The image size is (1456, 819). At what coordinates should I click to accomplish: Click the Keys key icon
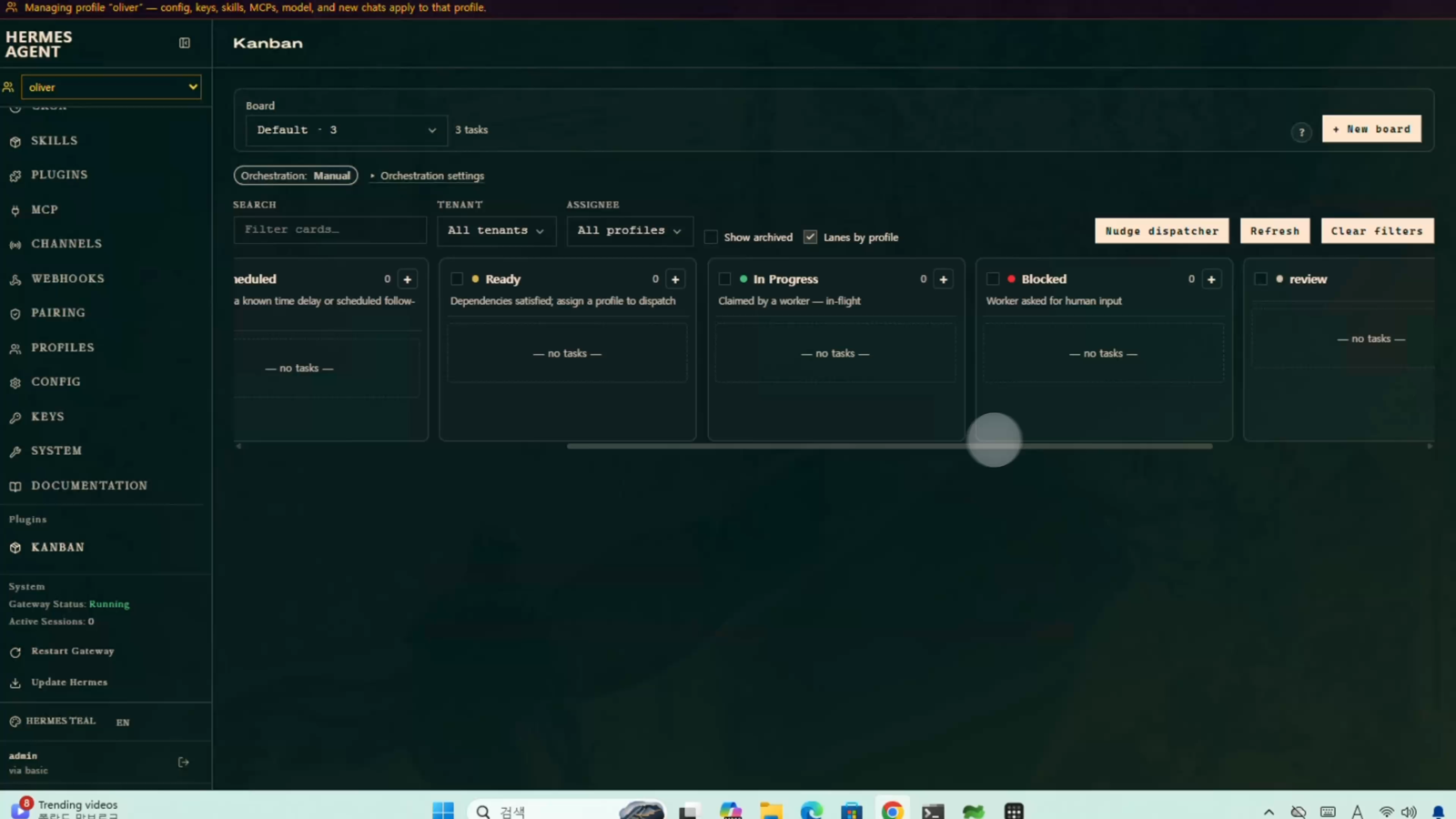(15, 418)
